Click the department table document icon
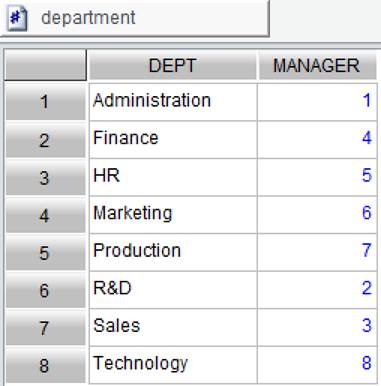Screen dimensions: 381x386 coord(17,19)
